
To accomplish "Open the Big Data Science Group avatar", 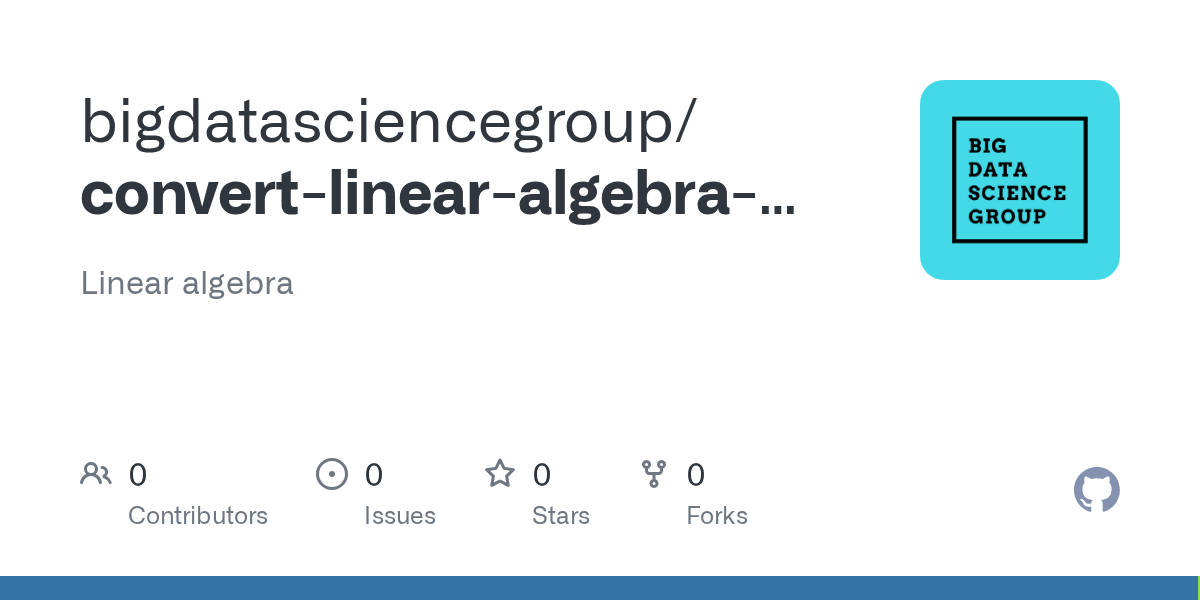I will (x=1019, y=180).
